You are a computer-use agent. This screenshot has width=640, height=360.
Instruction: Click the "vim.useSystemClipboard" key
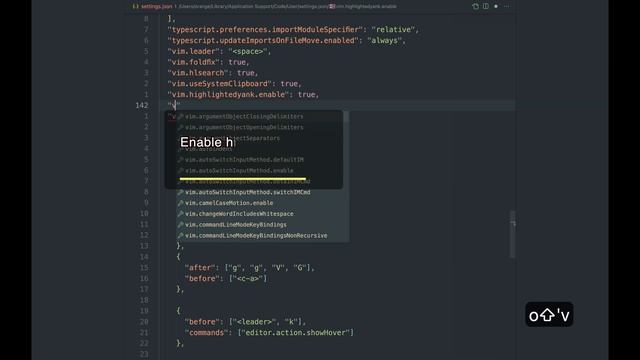click(x=220, y=84)
